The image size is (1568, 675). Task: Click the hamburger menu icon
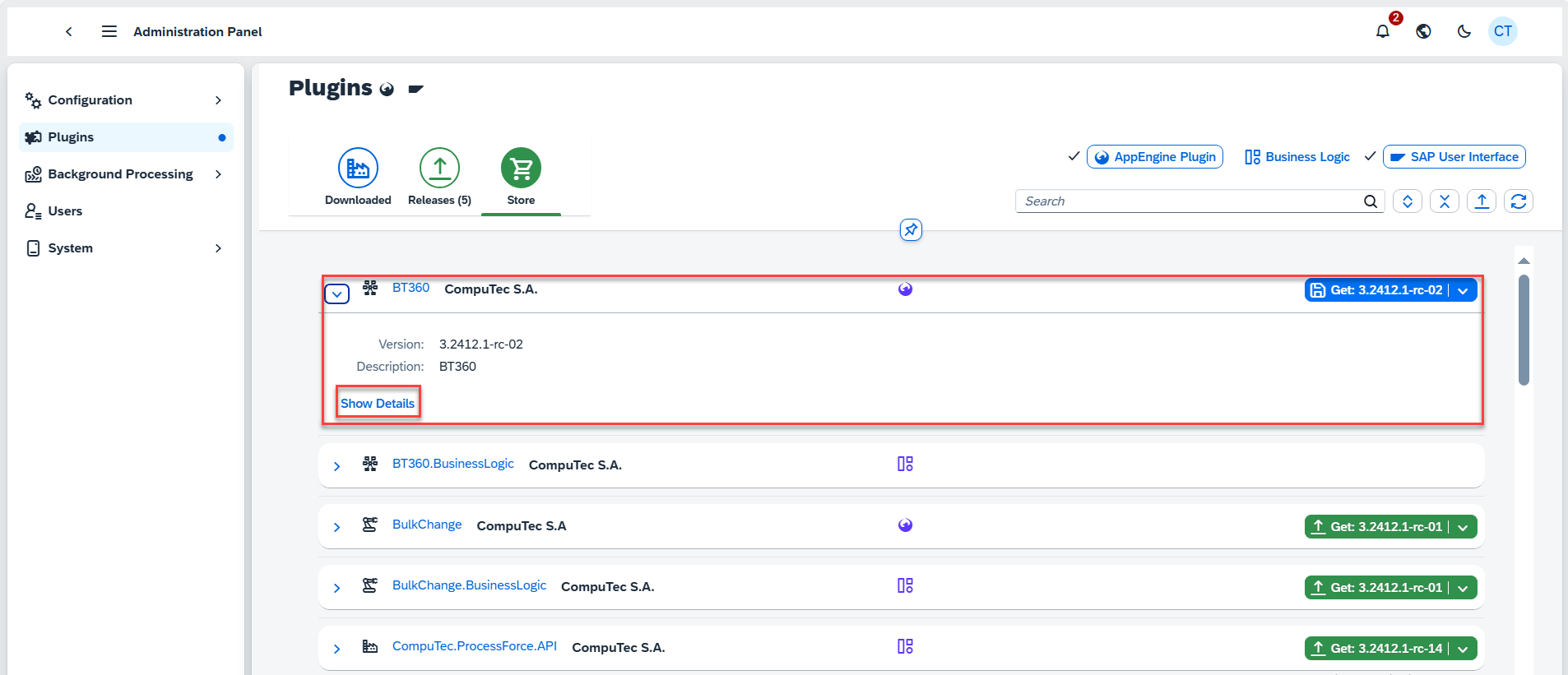(x=109, y=31)
